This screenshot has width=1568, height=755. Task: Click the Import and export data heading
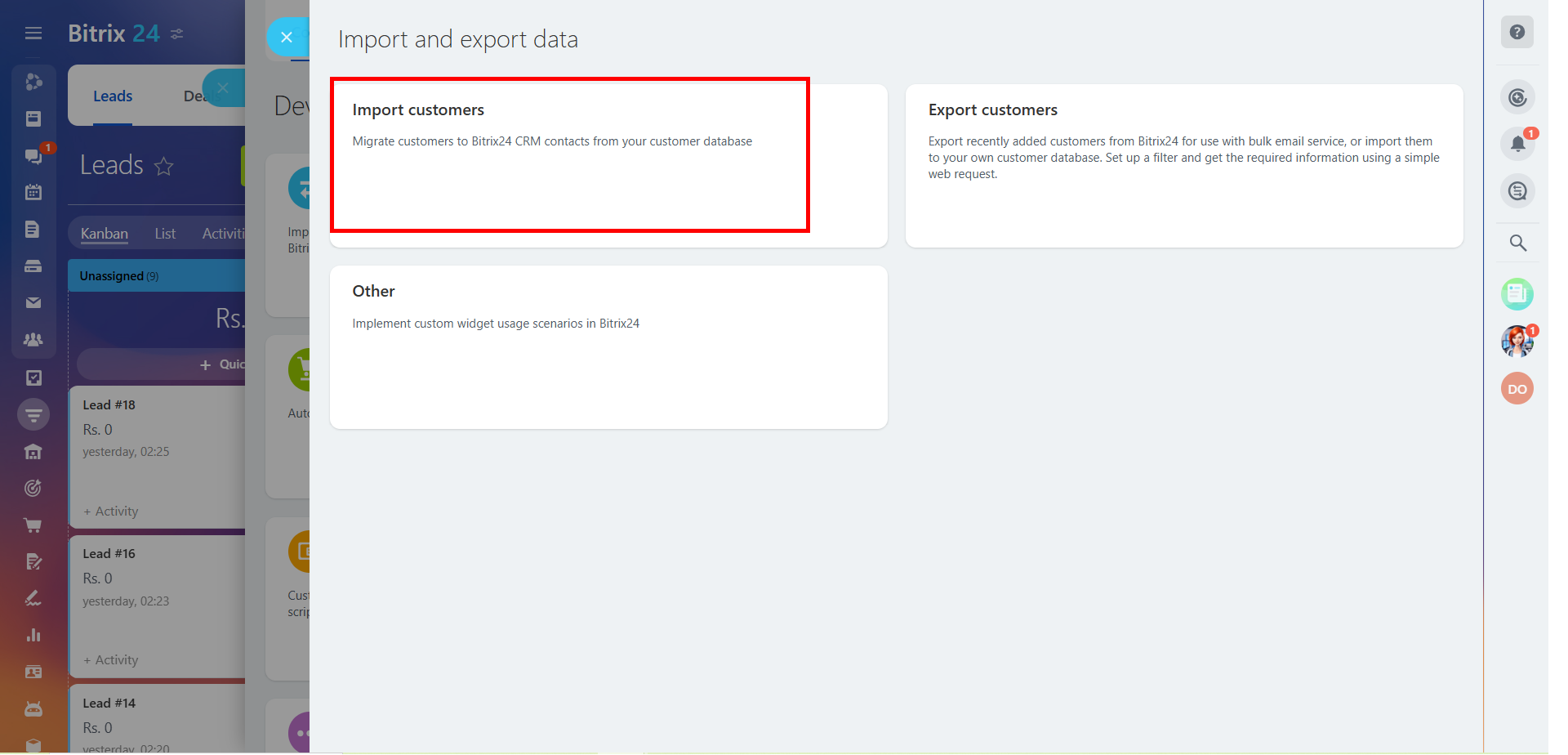pyautogui.click(x=458, y=39)
